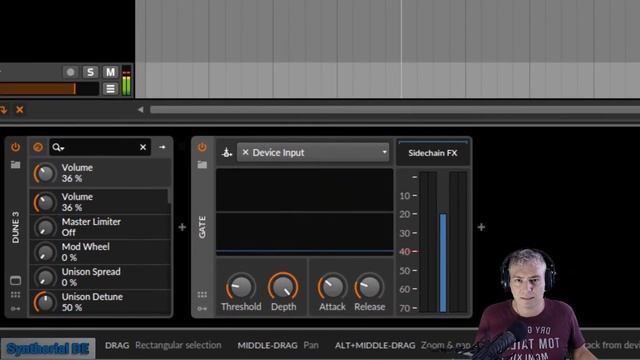
Task: Click Gate sidechain source icon
Action: click(x=227, y=153)
